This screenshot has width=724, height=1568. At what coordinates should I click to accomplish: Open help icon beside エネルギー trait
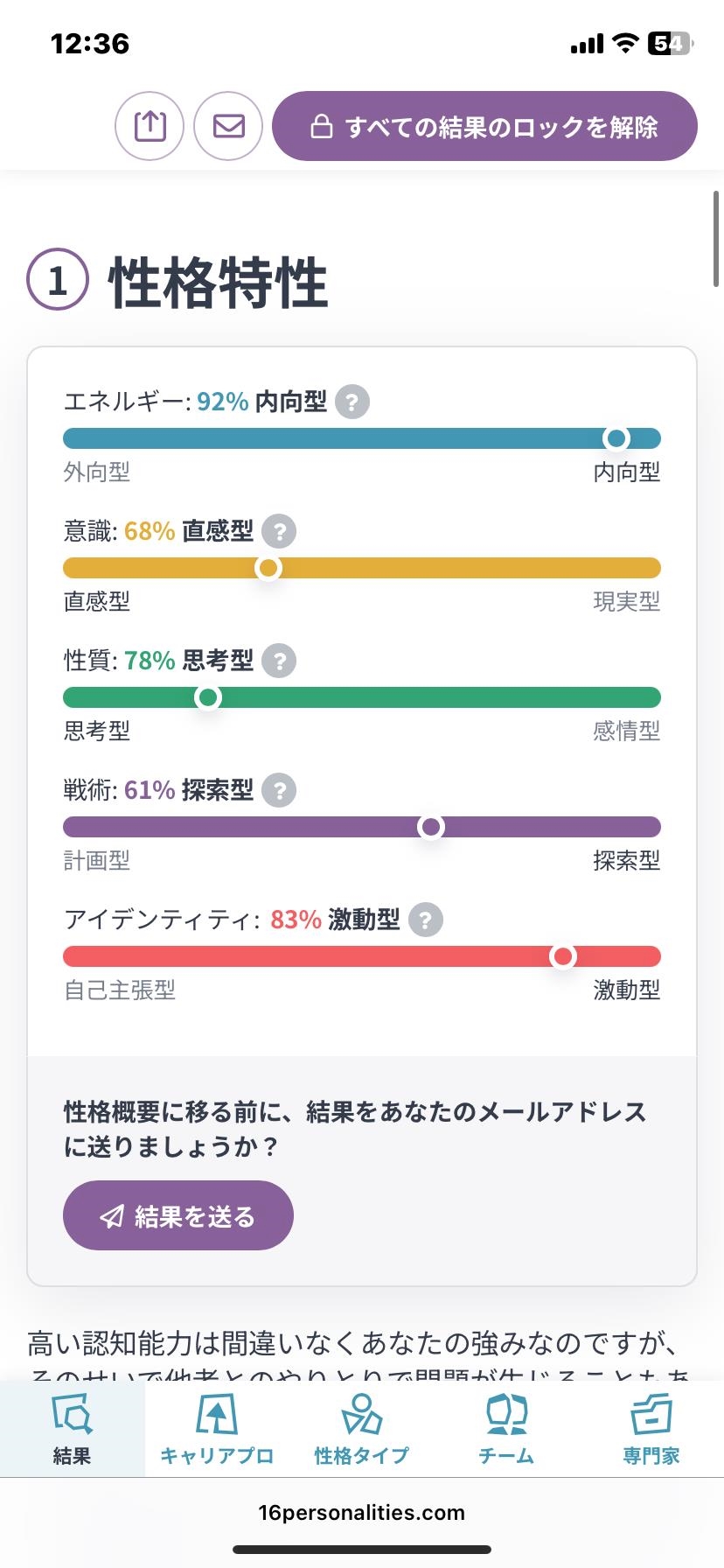(352, 402)
